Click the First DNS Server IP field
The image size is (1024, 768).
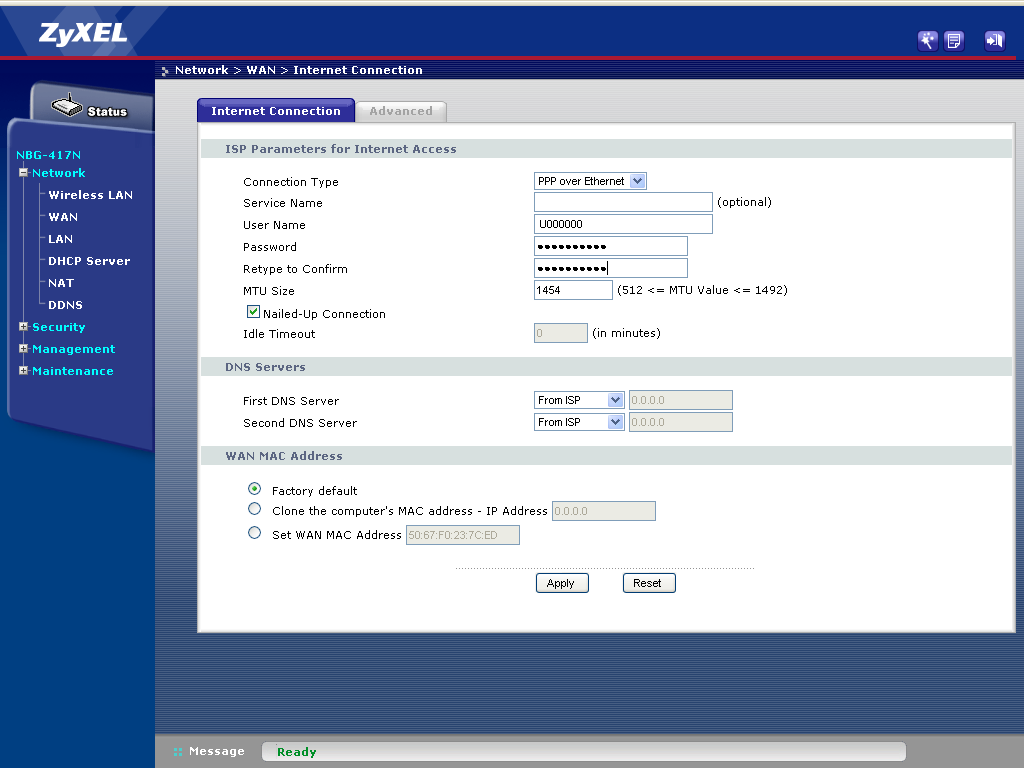coord(680,400)
